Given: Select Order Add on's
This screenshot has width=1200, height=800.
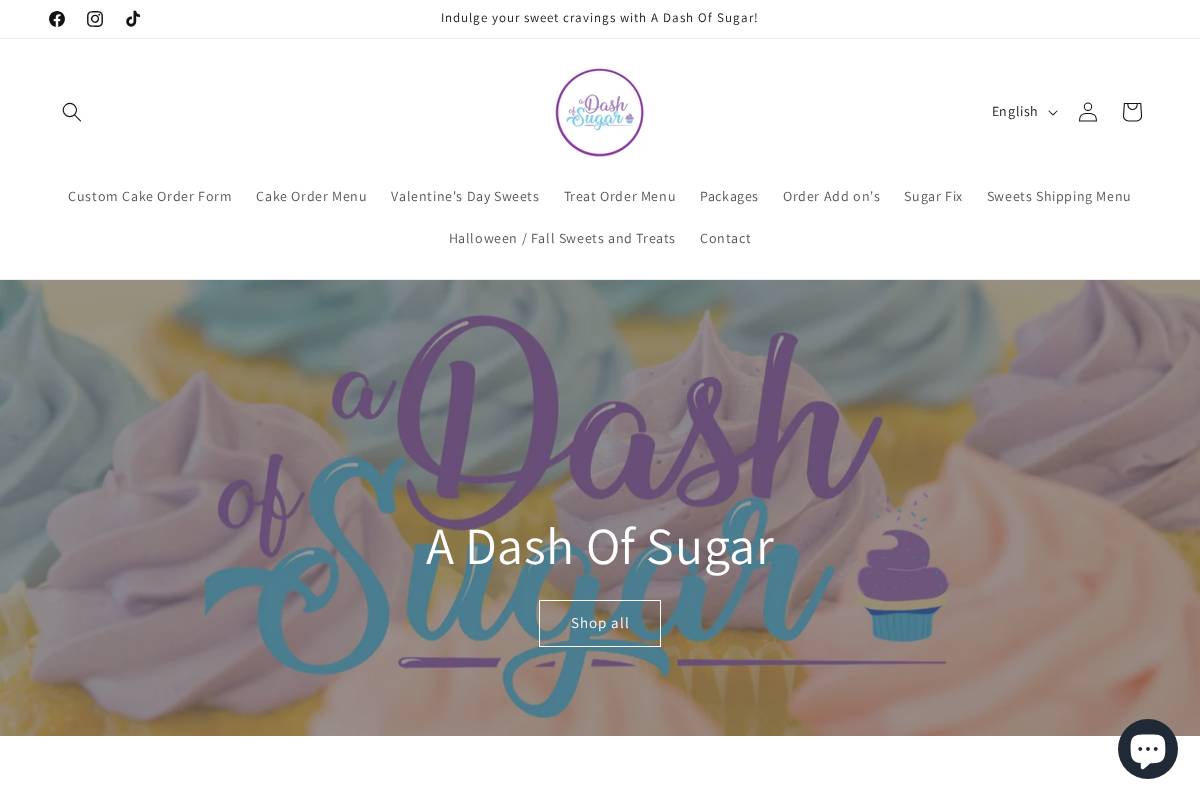Looking at the screenshot, I should click(x=831, y=196).
